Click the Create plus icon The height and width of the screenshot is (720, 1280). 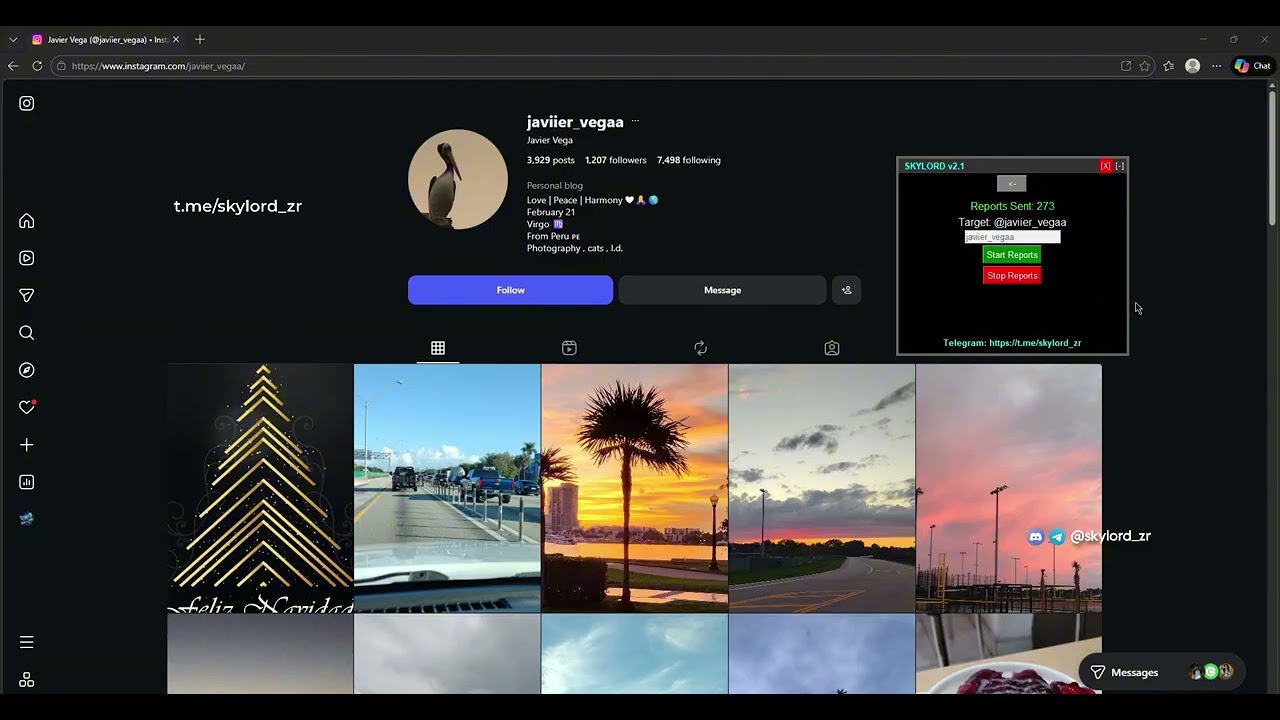pyautogui.click(x=27, y=445)
